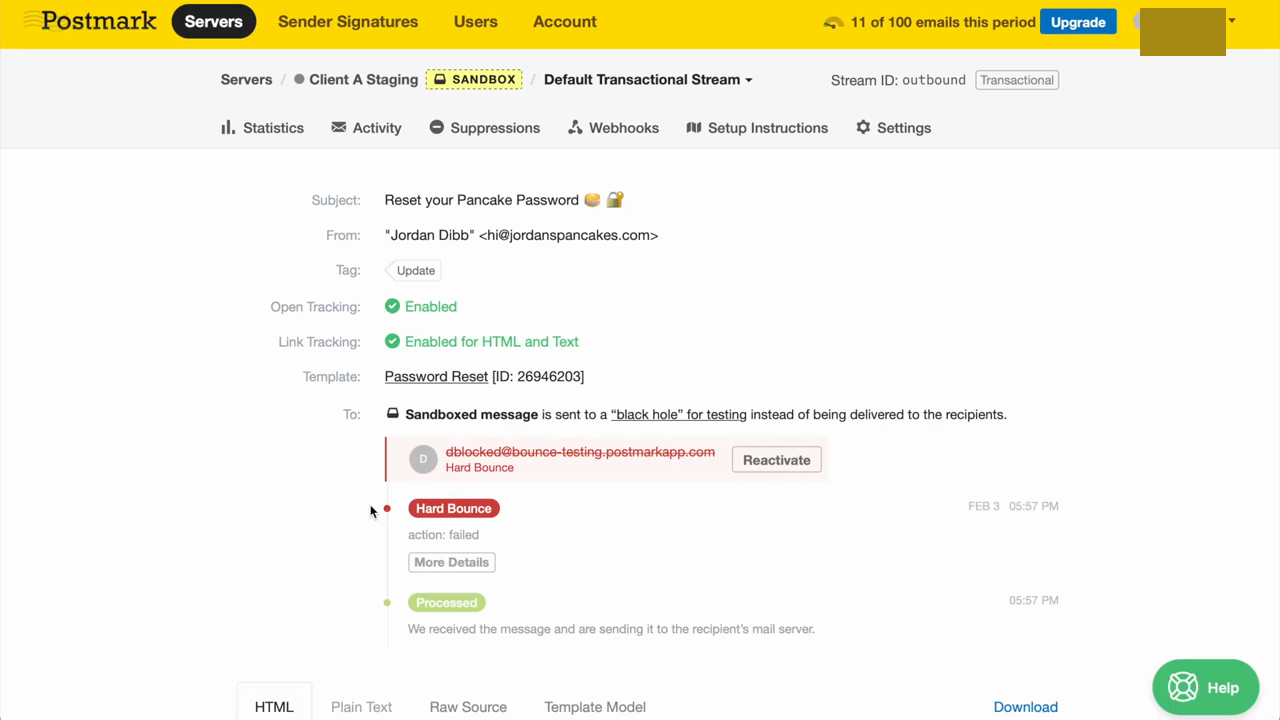Click the FEB 3 05:57 PM timestamp

(x=1013, y=507)
